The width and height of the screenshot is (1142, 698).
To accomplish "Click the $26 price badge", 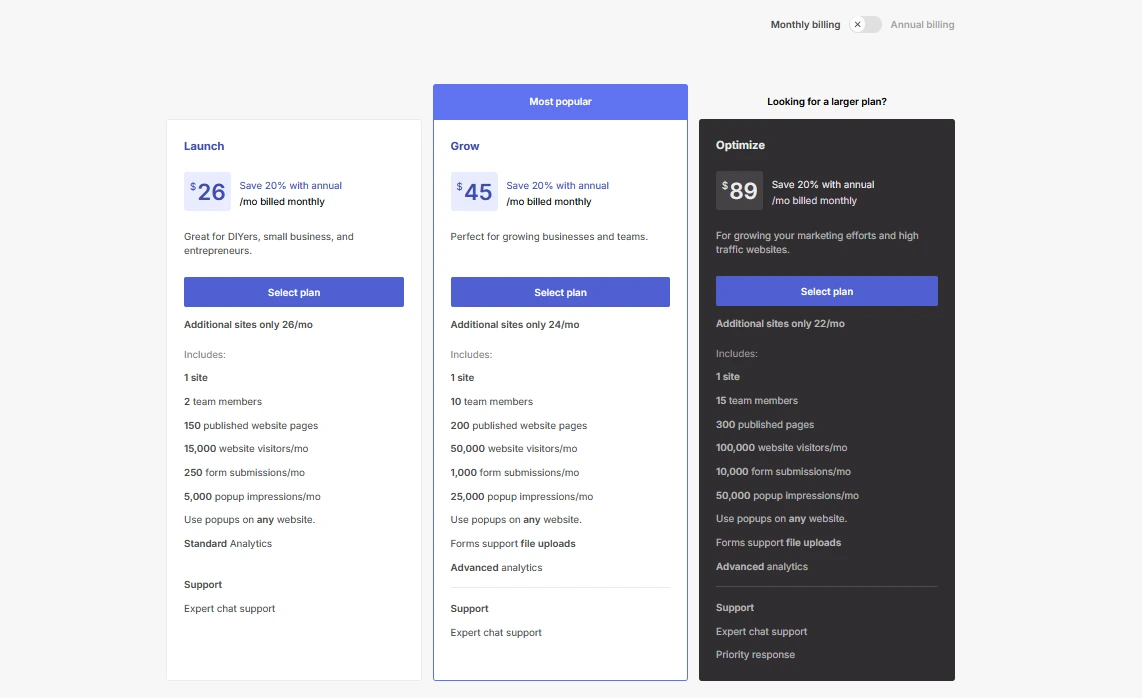I will (x=208, y=192).
